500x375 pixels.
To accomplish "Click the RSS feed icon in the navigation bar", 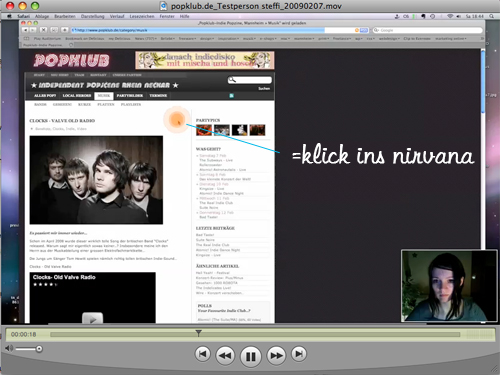I will [231, 96].
